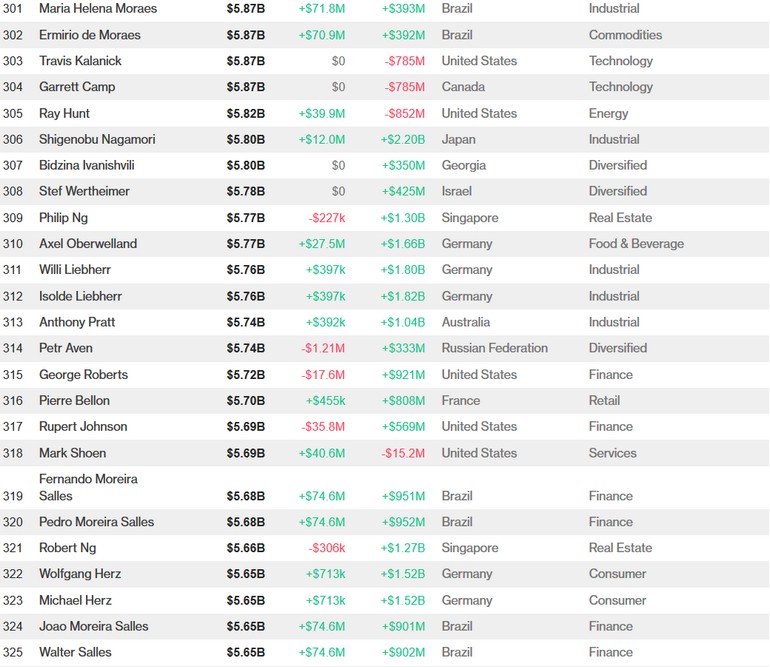Open Travis Kalanick's profile
The width and height of the screenshot is (770, 667).
click(x=80, y=61)
